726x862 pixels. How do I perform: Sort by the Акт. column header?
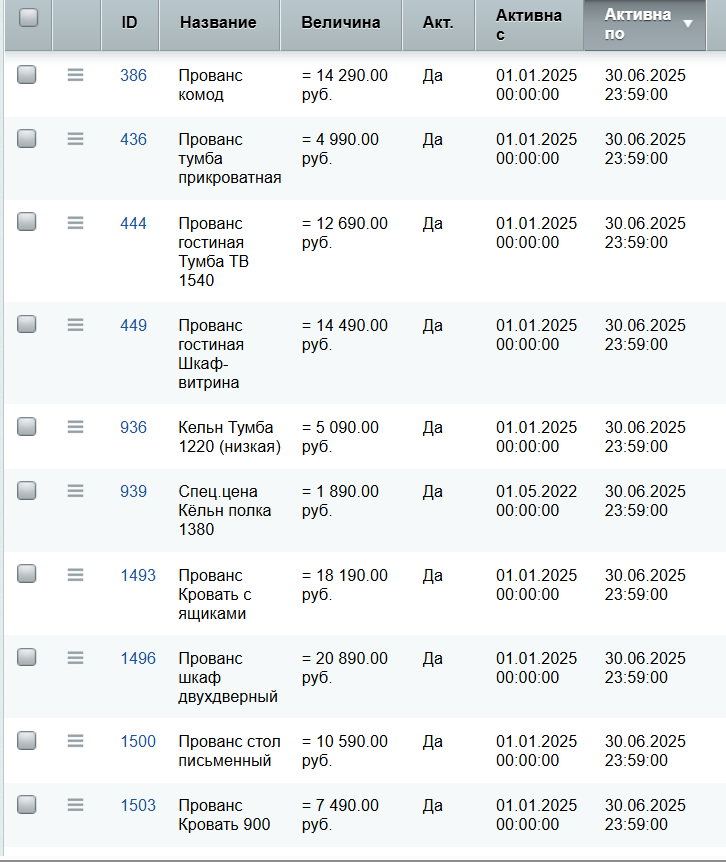pyautogui.click(x=438, y=23)
